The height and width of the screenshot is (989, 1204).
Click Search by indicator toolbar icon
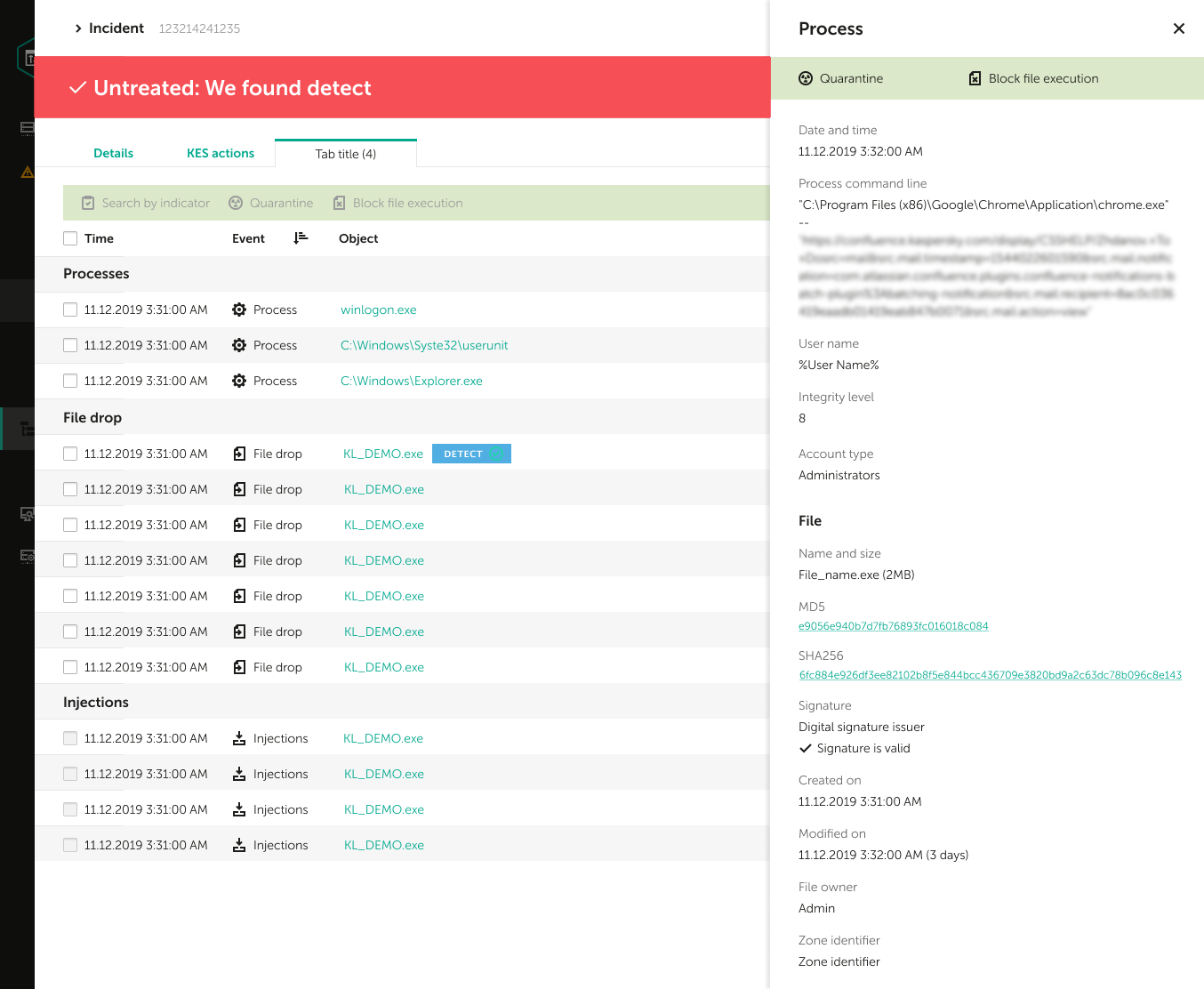(88, 203)
